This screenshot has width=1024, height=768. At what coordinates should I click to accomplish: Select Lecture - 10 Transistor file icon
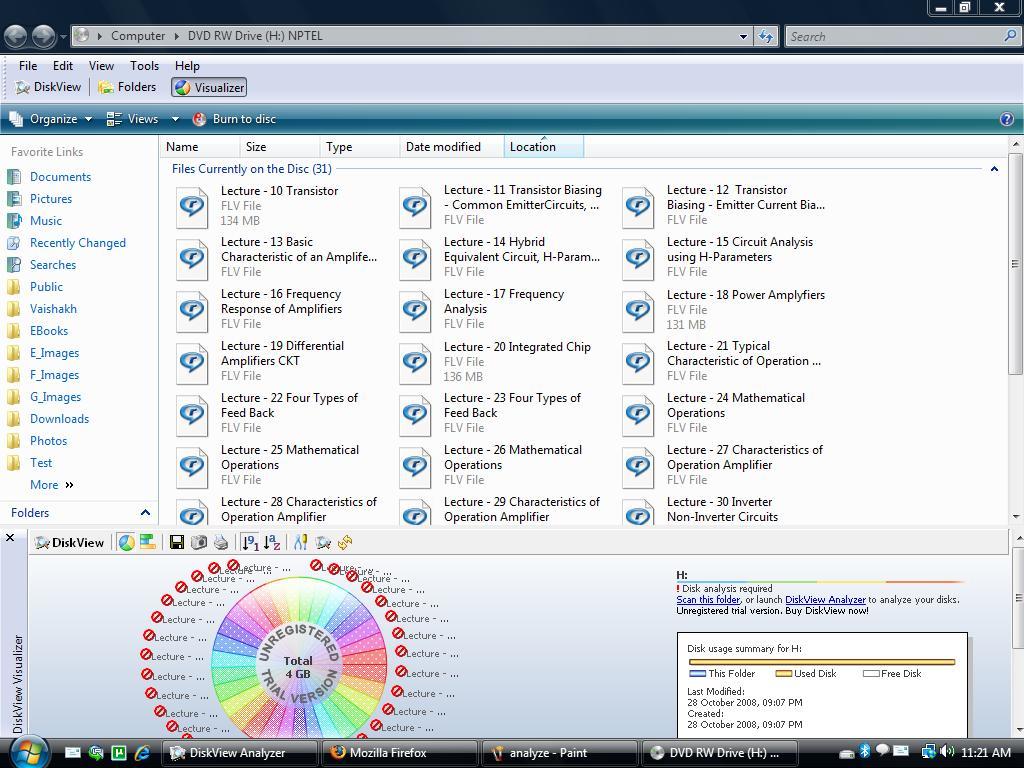[192, 208]
